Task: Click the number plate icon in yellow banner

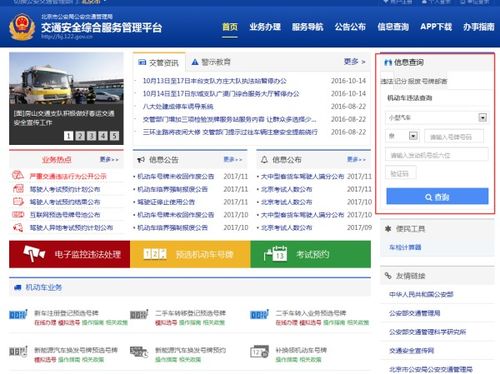Action: (x=155, y=254)
